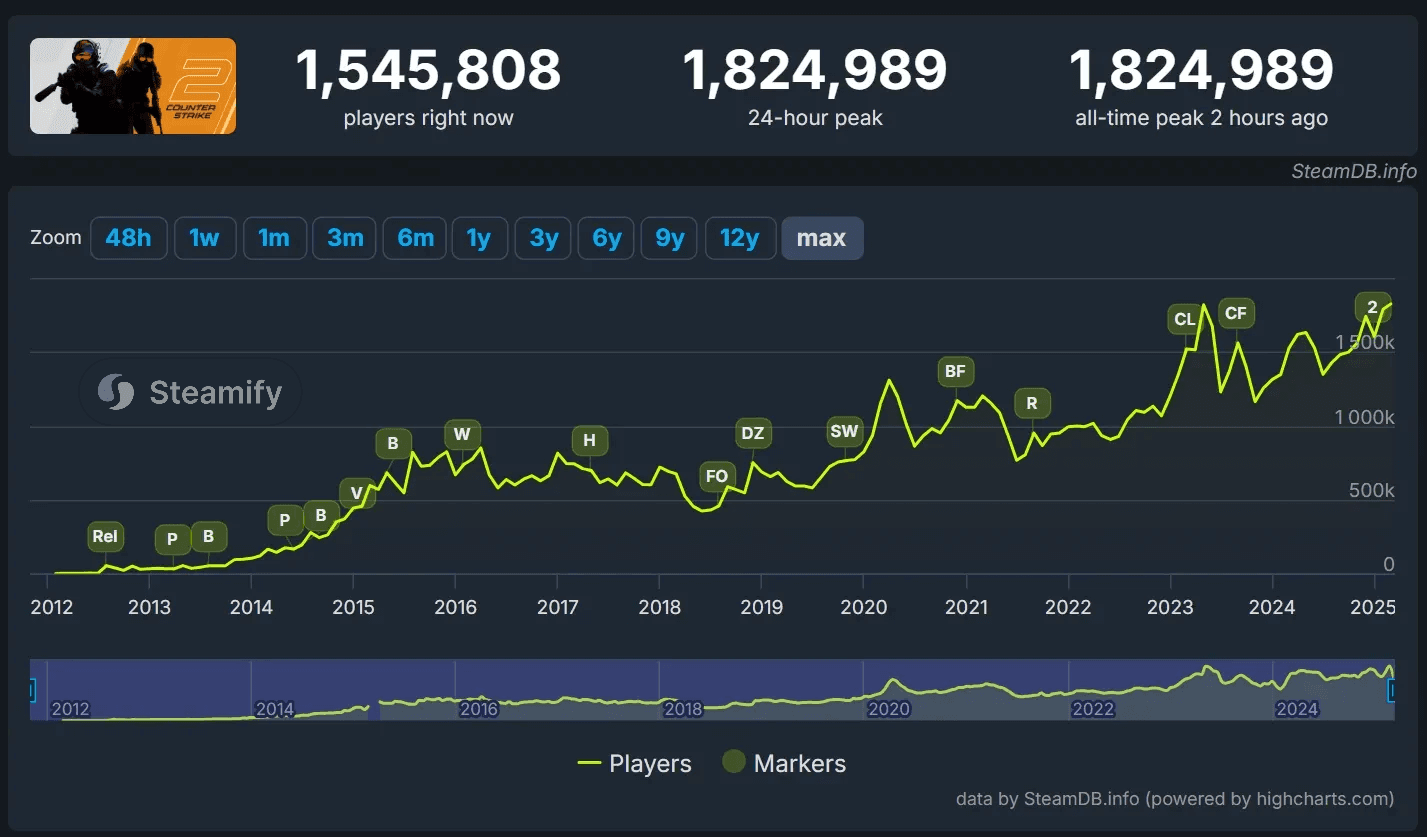
Task: Click the 'W' marker near 2016
Action: pos(462,434)
